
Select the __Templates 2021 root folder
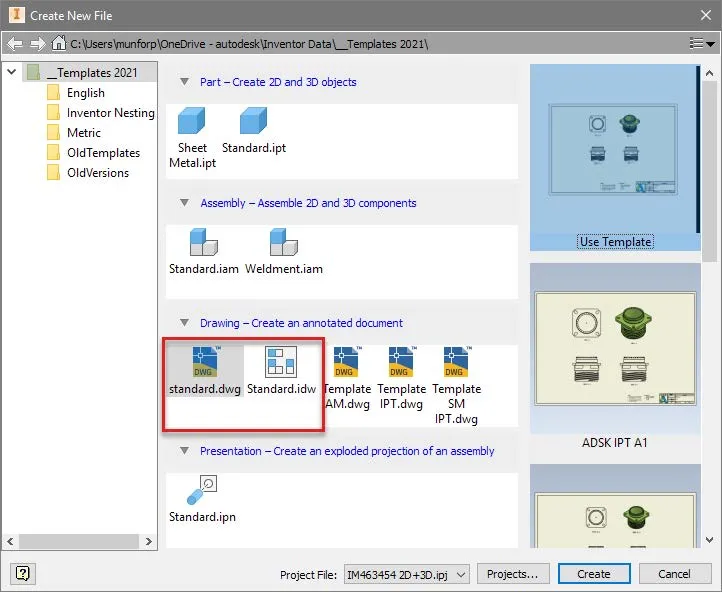click(89, 73)
